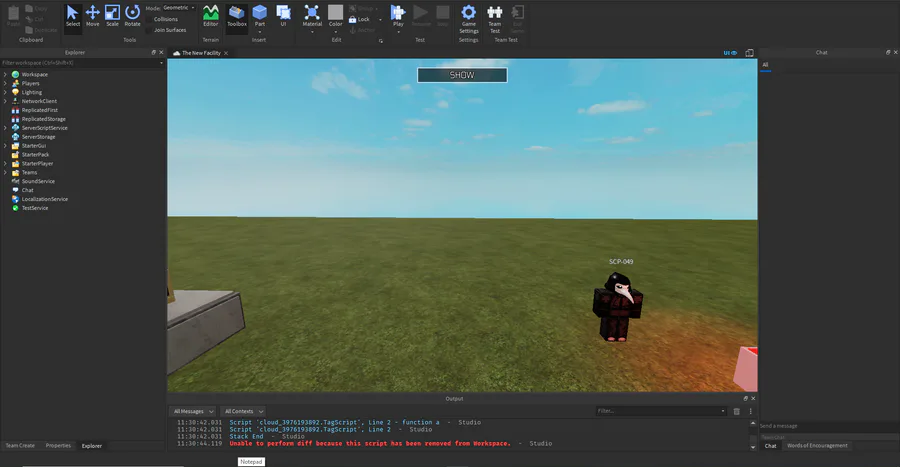
Task: Insert a Part block
Action: coord(260,16)
